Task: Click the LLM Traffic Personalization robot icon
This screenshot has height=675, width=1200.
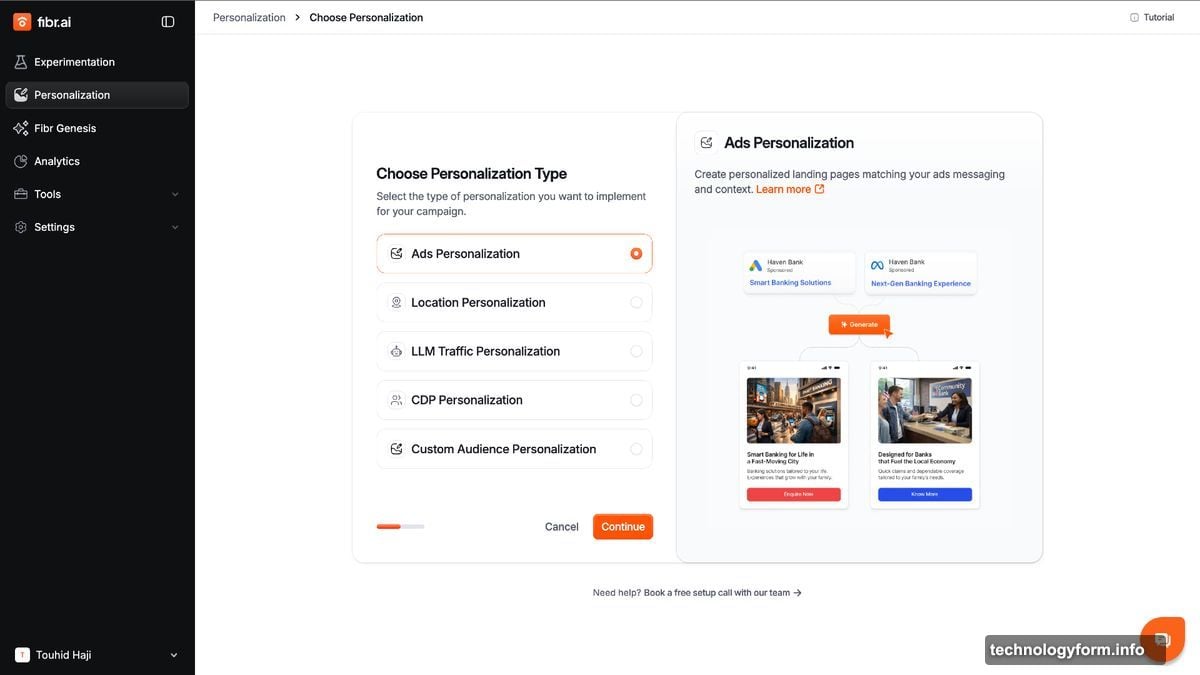Action: click(x=396, y=351)
